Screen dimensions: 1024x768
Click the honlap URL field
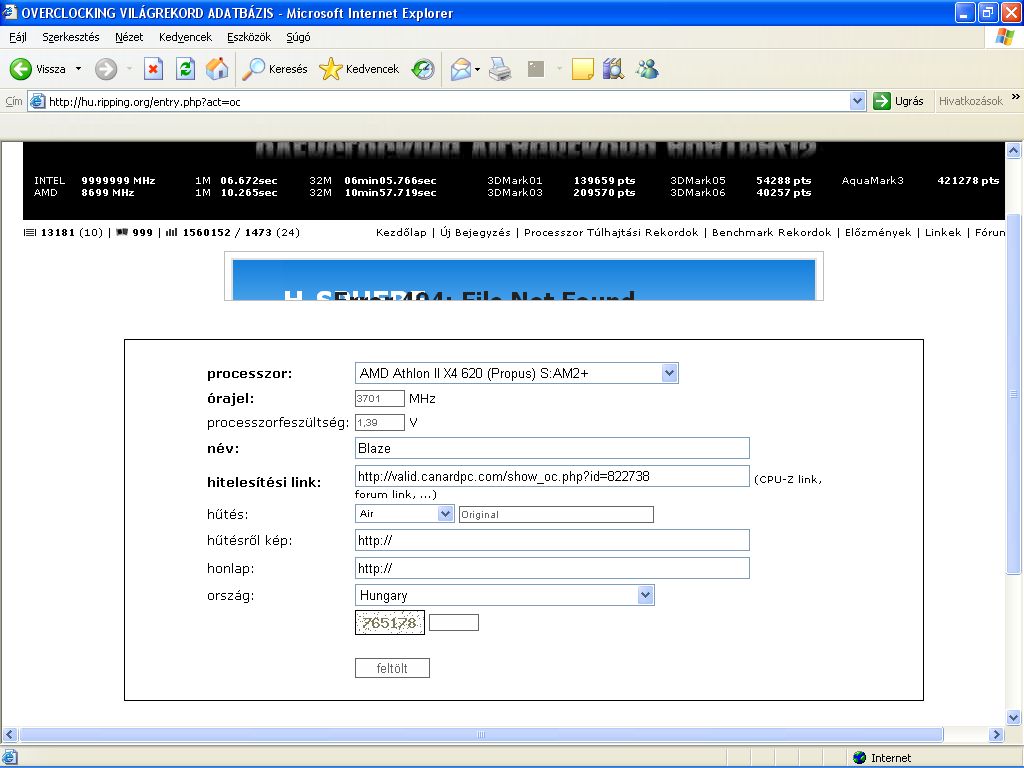click(x=552, y=568)
